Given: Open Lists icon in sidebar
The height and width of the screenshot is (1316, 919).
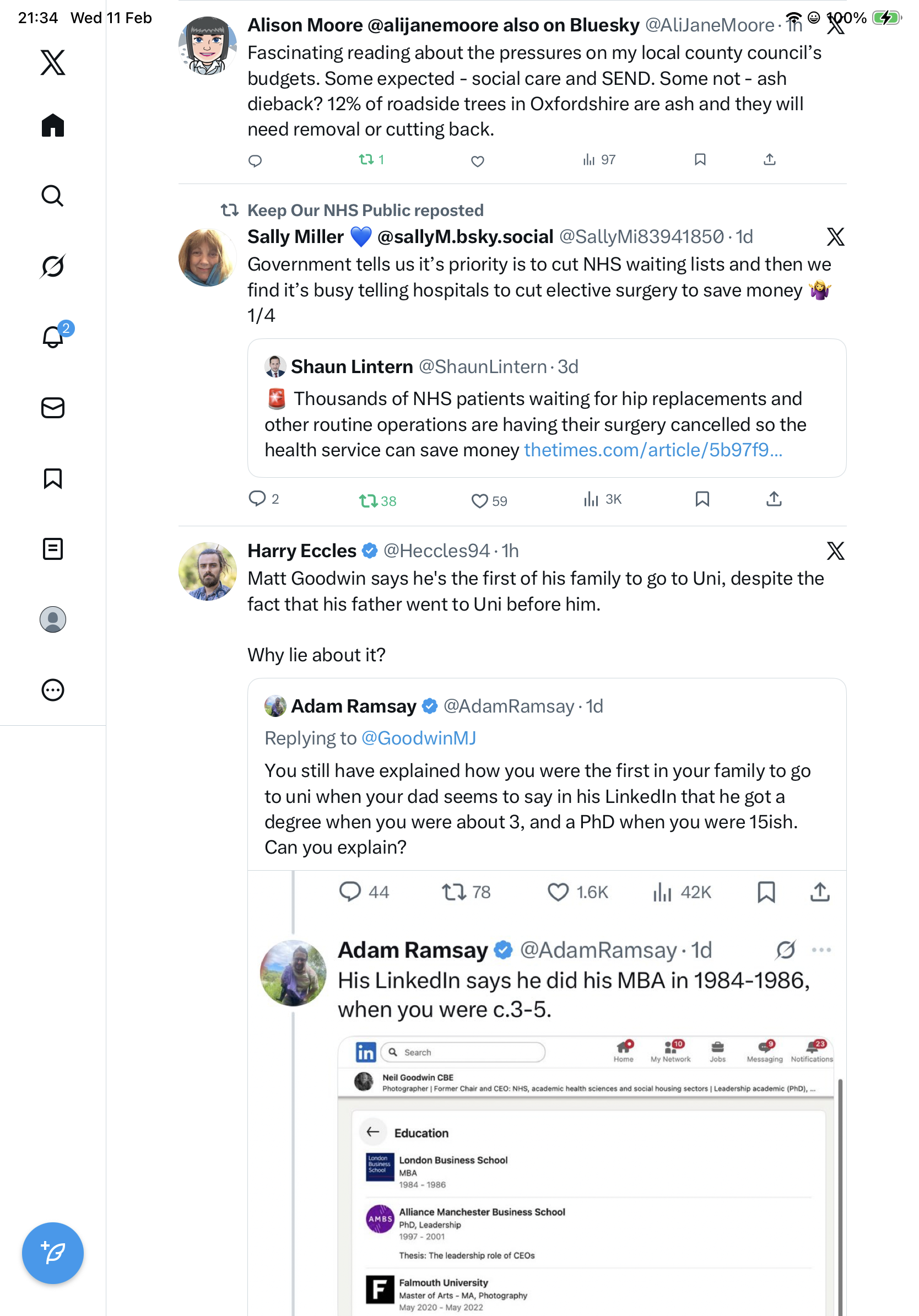Looking at the screenshot, I should click(53, 548).
